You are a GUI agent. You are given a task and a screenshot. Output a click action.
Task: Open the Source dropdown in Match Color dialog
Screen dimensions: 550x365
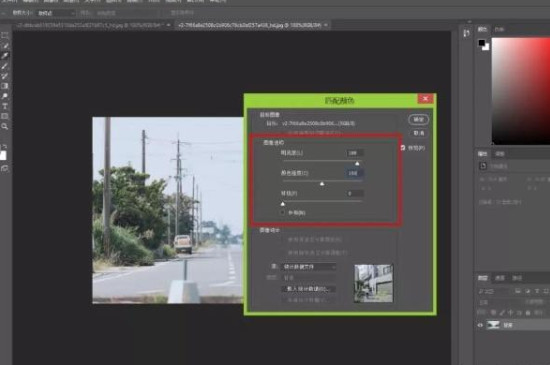pyautogui.click(x=308, y=267)
